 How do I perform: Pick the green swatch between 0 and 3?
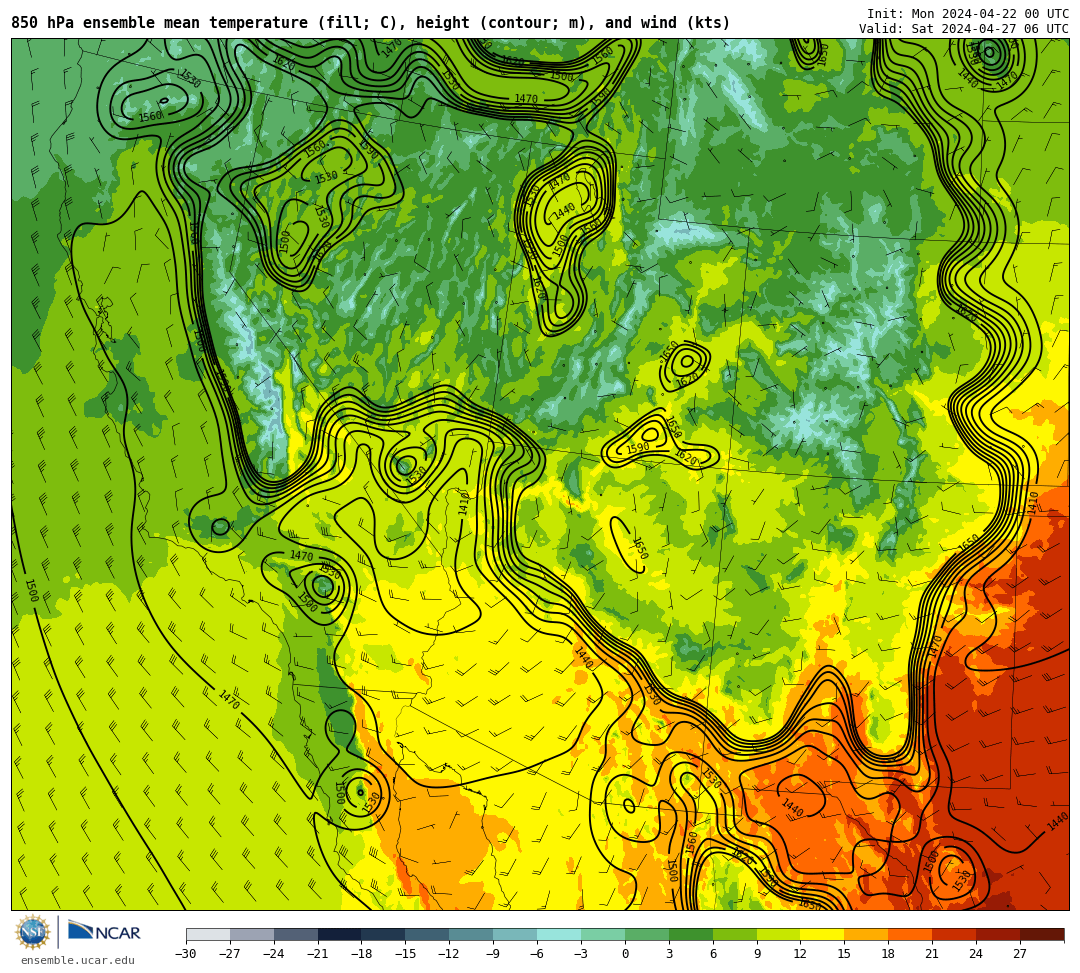pos(647,934)
